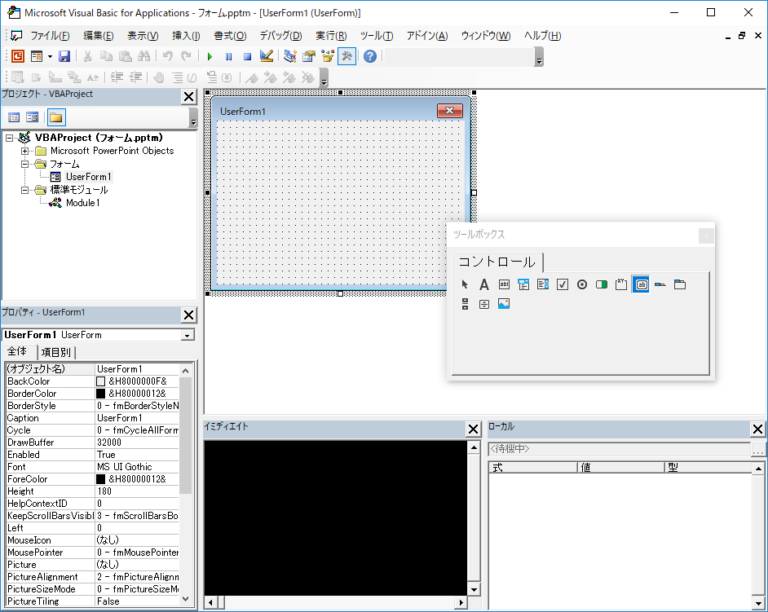The image size is (768, 612).
Task: Click the green Run macro play icon
Action: (210, 57)
